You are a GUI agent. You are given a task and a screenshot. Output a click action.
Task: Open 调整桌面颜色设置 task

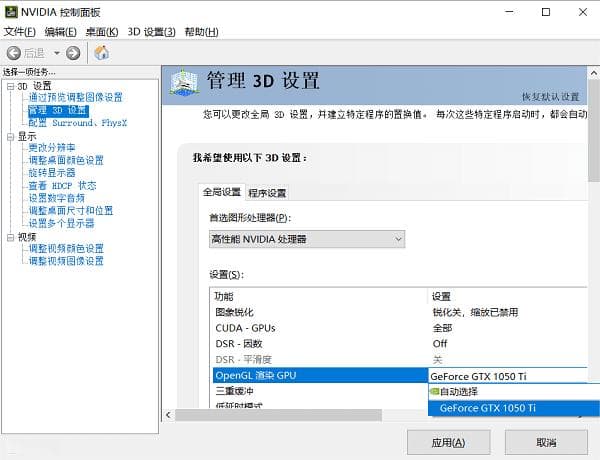coord(66,160)
